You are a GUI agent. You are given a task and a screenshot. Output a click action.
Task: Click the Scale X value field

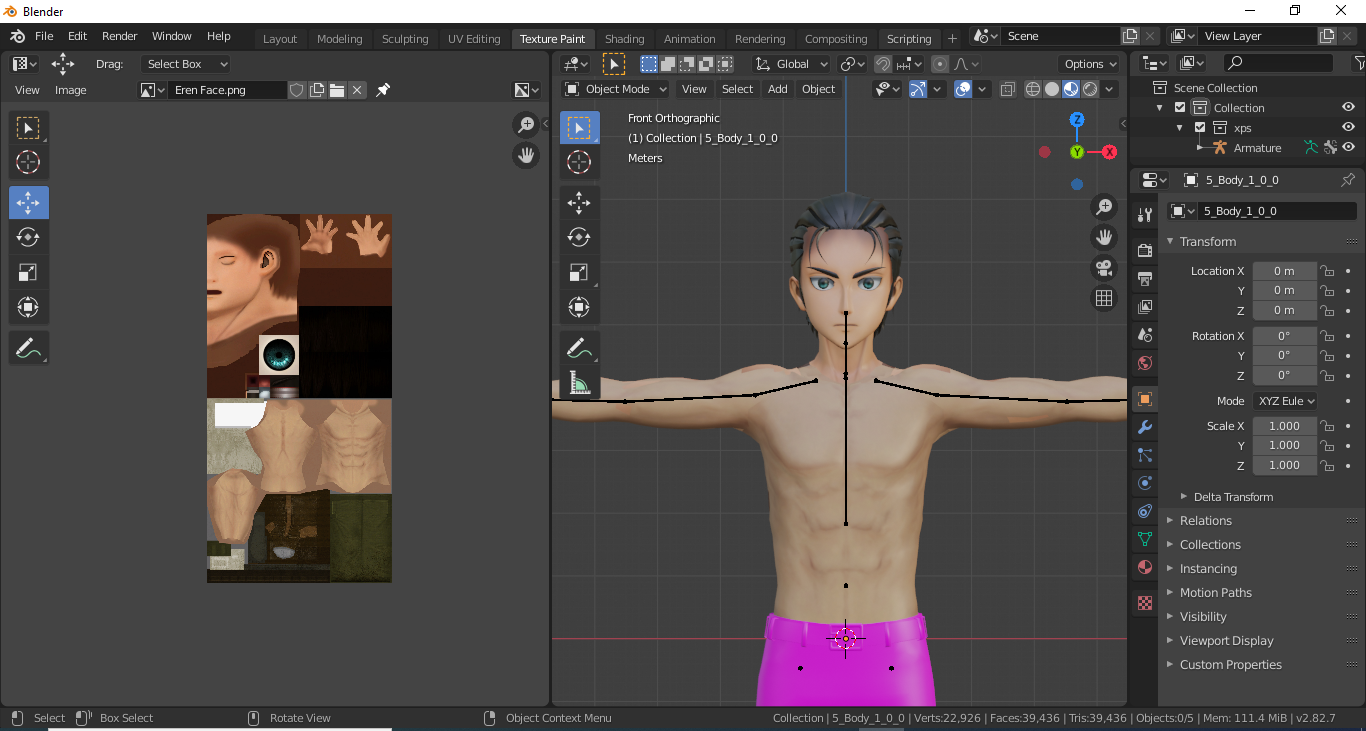point(1284,426)
